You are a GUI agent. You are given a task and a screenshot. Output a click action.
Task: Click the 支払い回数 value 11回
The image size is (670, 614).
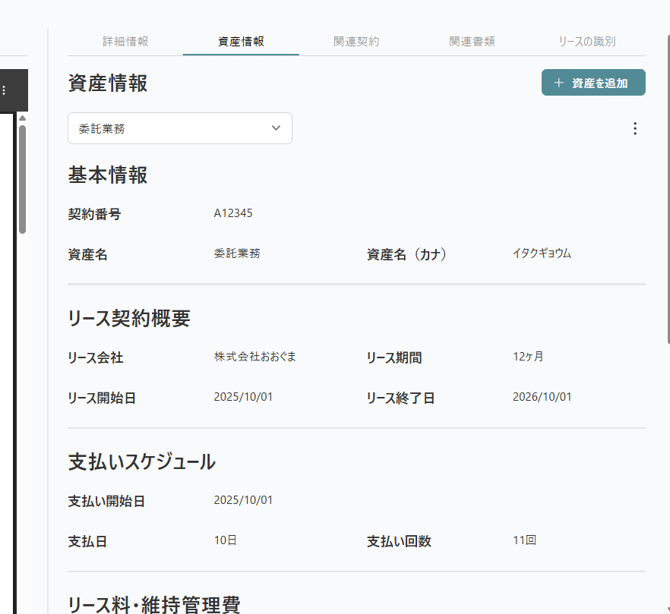524,540
